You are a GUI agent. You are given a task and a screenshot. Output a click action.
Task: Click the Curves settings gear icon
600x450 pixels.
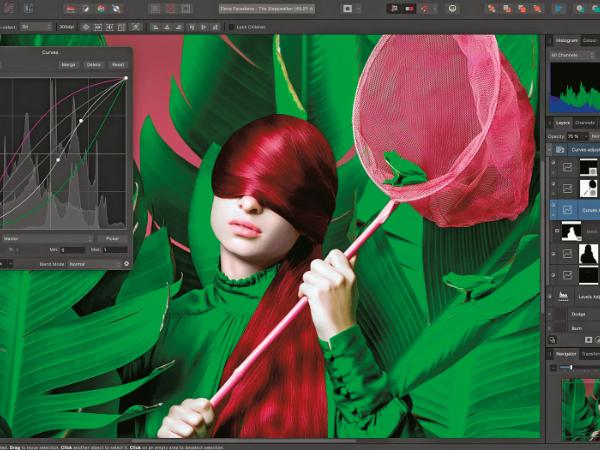pyautogui.click(x=126, y=263)
